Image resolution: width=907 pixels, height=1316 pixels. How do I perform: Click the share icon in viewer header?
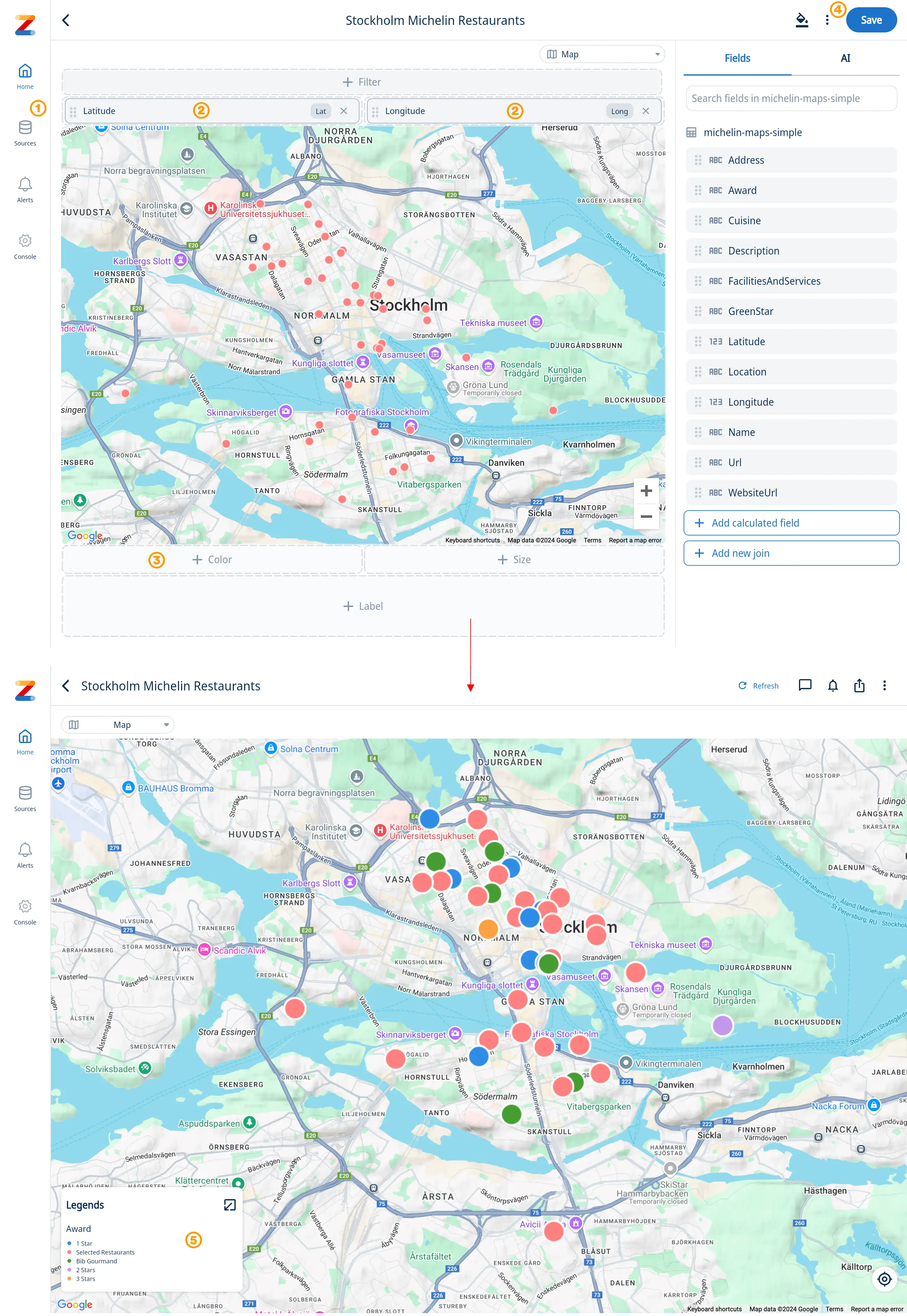coord(859,685)
